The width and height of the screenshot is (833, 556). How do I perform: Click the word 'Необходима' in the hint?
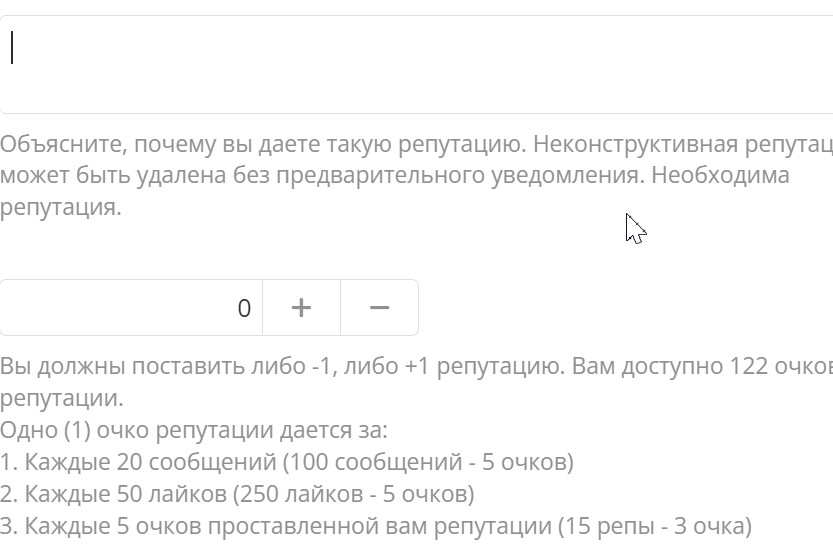tap(720, 175)
